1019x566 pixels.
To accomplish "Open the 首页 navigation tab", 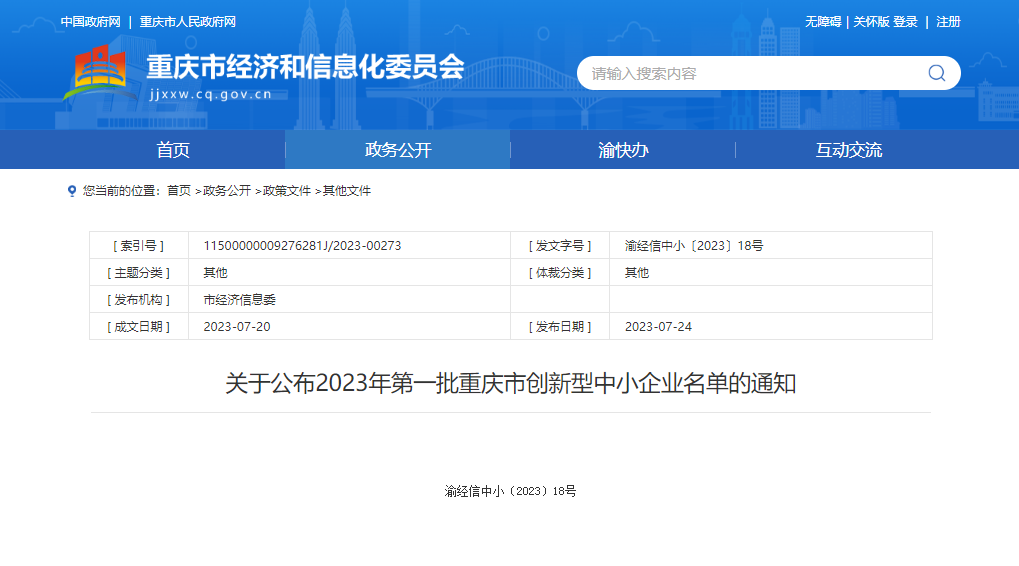I will click(172, 150).
